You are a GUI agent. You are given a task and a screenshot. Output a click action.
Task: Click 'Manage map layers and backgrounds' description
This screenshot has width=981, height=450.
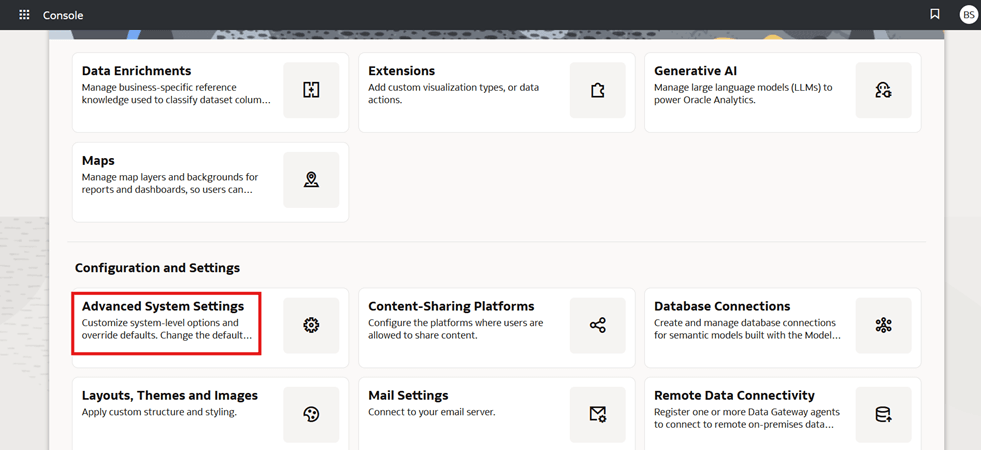point(170,183)
